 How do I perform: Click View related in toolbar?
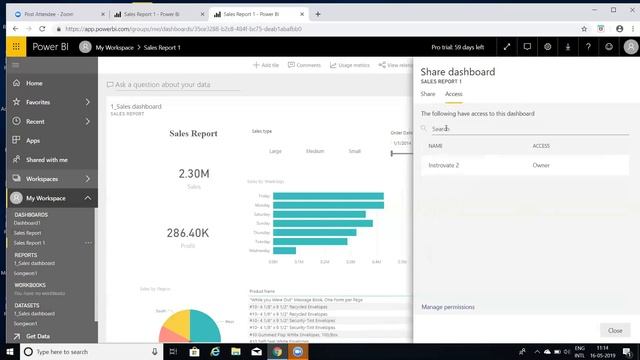[395, 65]
